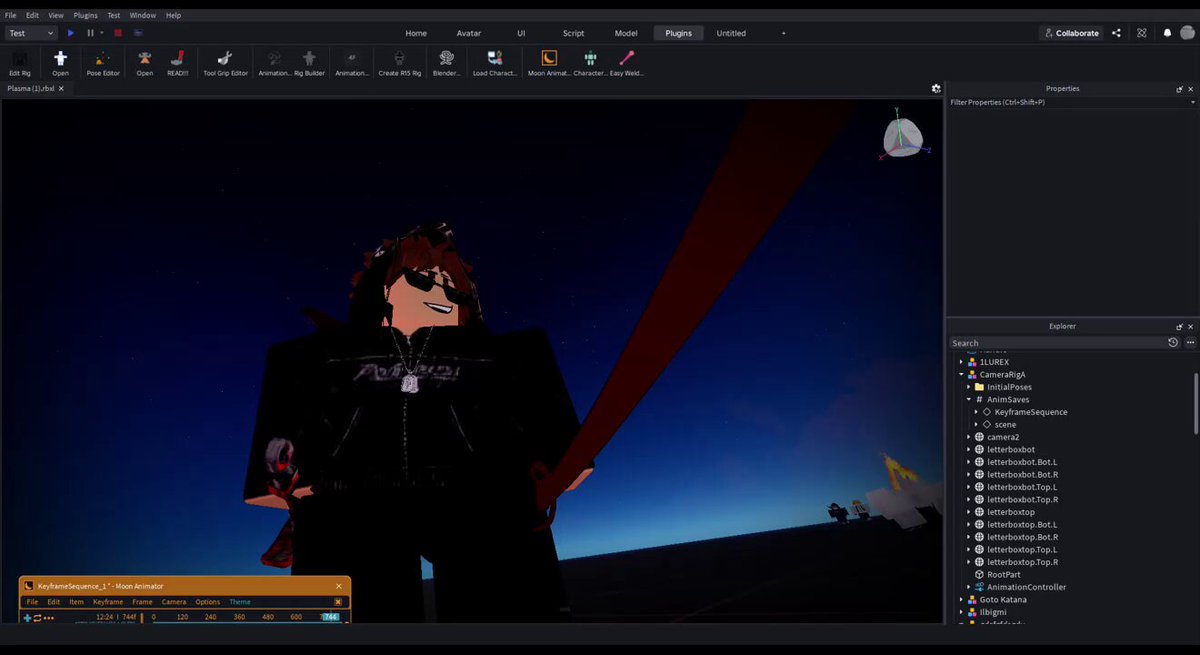
Task: Open the Keyframe menu in Moon Animator
Action: click(x=108, y=602)
